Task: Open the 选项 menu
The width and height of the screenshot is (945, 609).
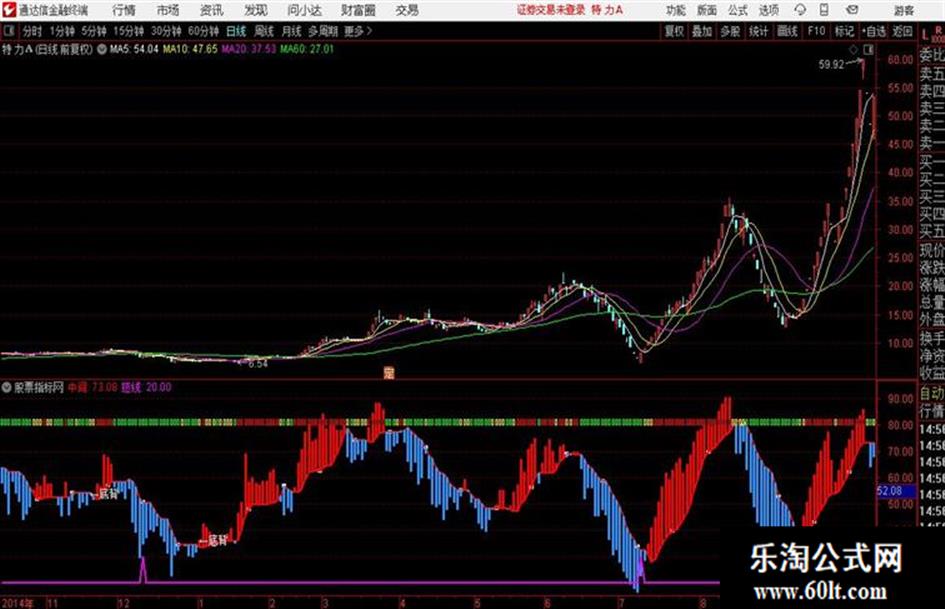Action: coord(768,10)
